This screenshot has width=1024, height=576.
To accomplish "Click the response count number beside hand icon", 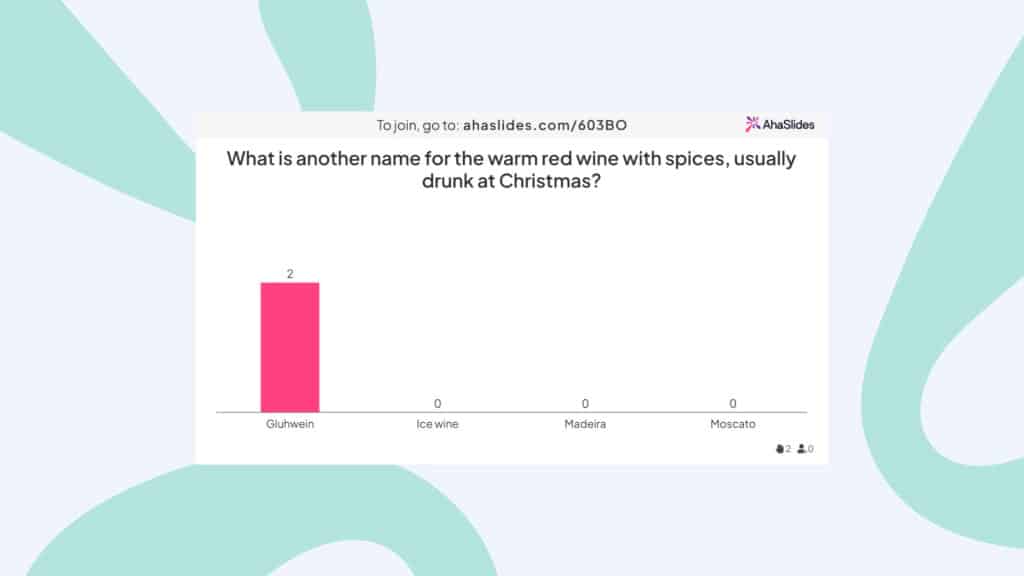I will pos(788,449).
